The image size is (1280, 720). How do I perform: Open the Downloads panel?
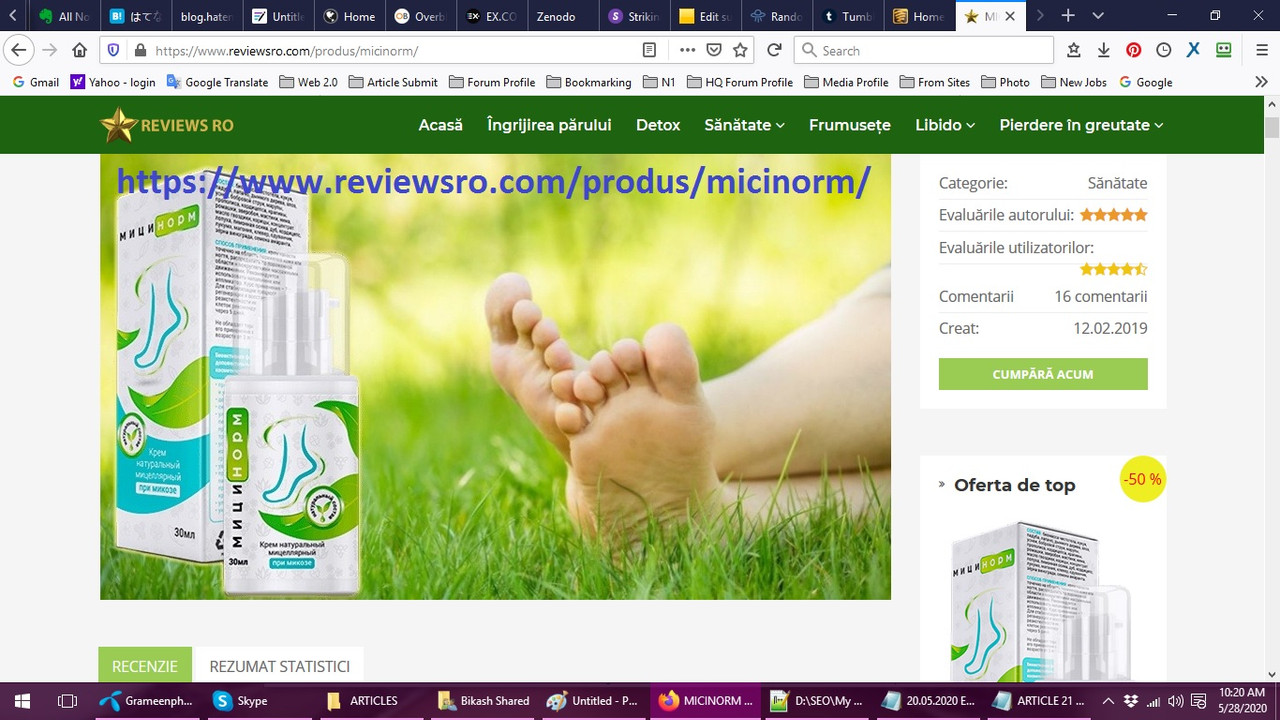coord(1104,50)
